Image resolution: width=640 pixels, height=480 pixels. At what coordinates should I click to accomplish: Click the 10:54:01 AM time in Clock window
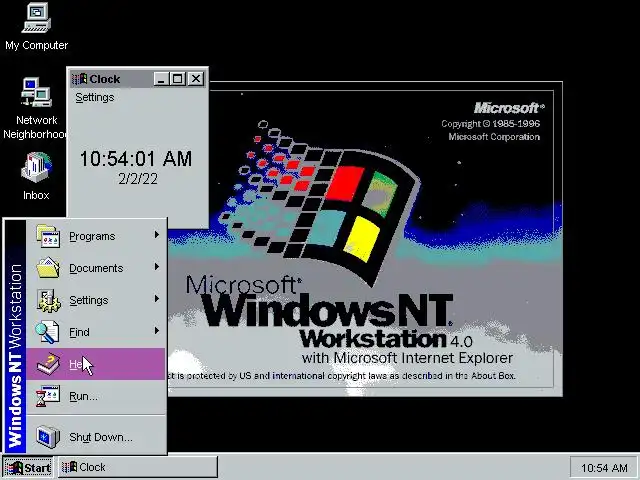[x=136, y=159]
